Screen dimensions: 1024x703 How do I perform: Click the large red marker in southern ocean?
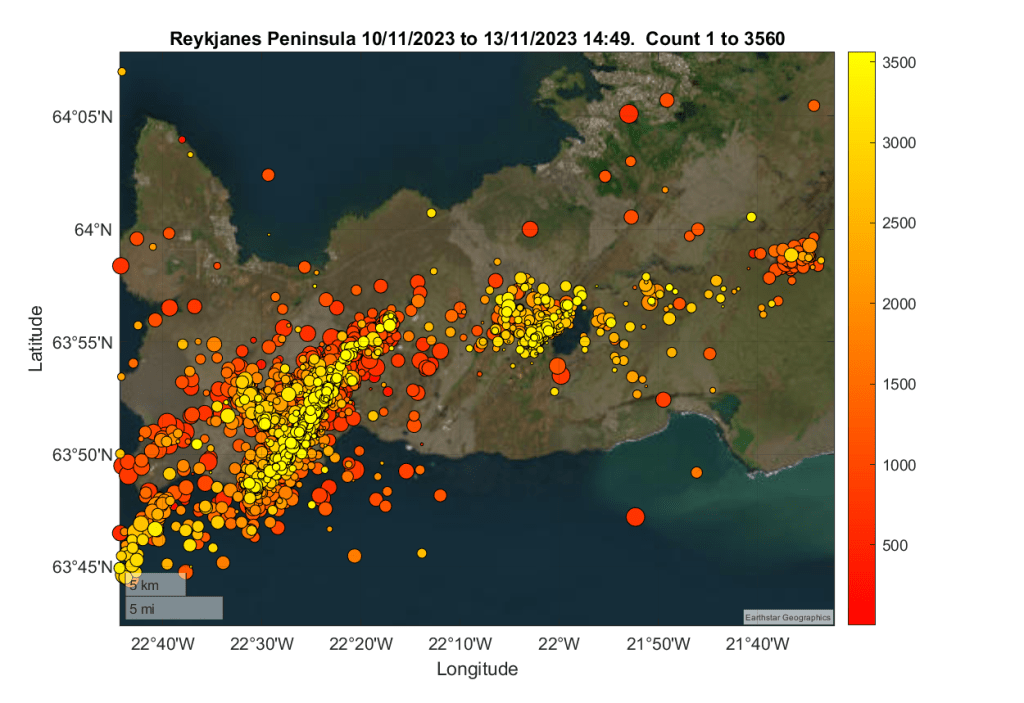(635, 517)
